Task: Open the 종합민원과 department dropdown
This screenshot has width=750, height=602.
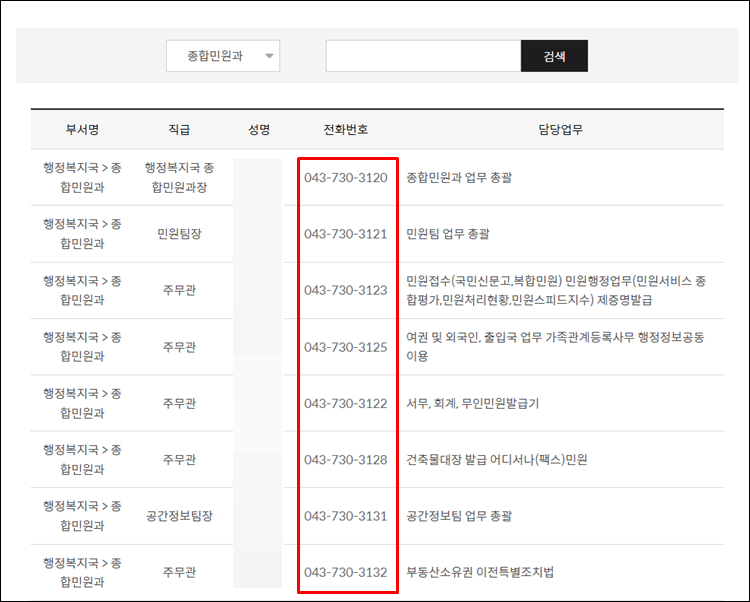Action: coord(223,56)
